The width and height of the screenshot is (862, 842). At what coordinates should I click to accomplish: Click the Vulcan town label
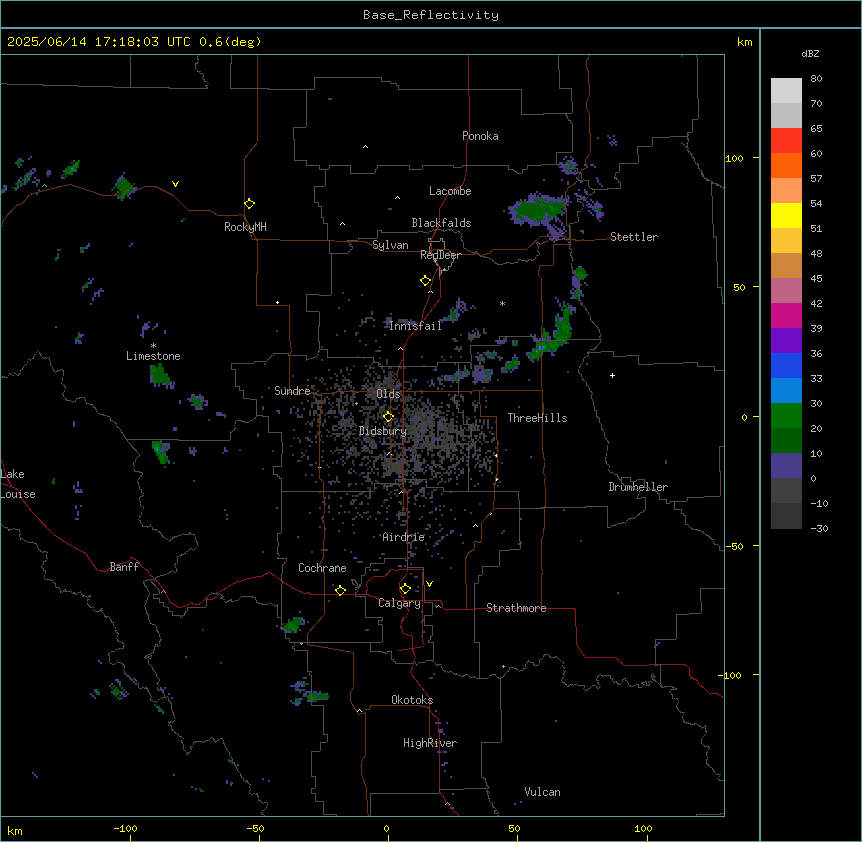(x=542, y=792)
